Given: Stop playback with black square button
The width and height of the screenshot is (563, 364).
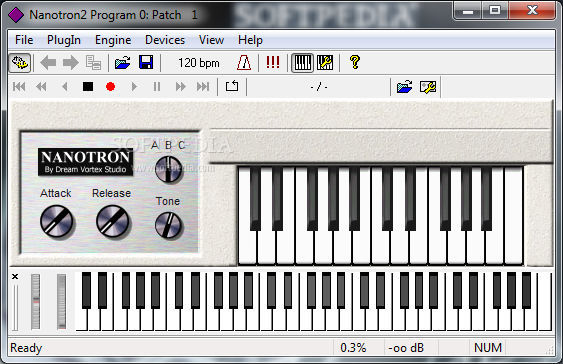Looking at the screenshot, I should [x=88, y=87].
